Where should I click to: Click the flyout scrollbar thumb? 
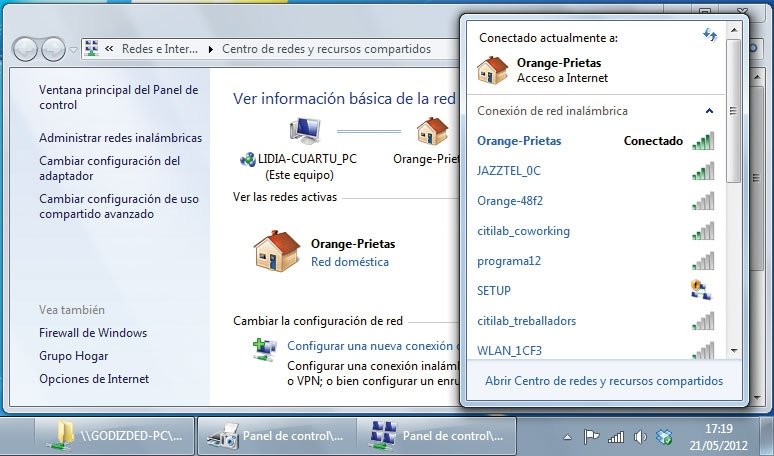coord(734,112)
